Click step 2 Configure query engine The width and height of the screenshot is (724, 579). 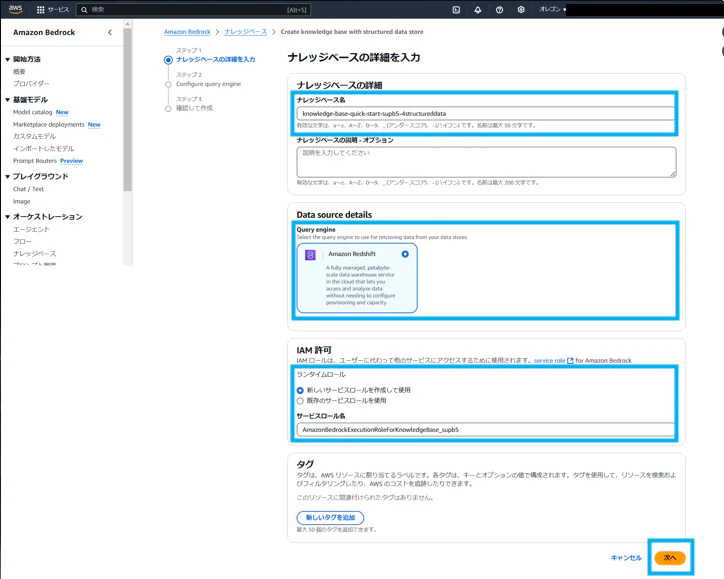(208, 84)
